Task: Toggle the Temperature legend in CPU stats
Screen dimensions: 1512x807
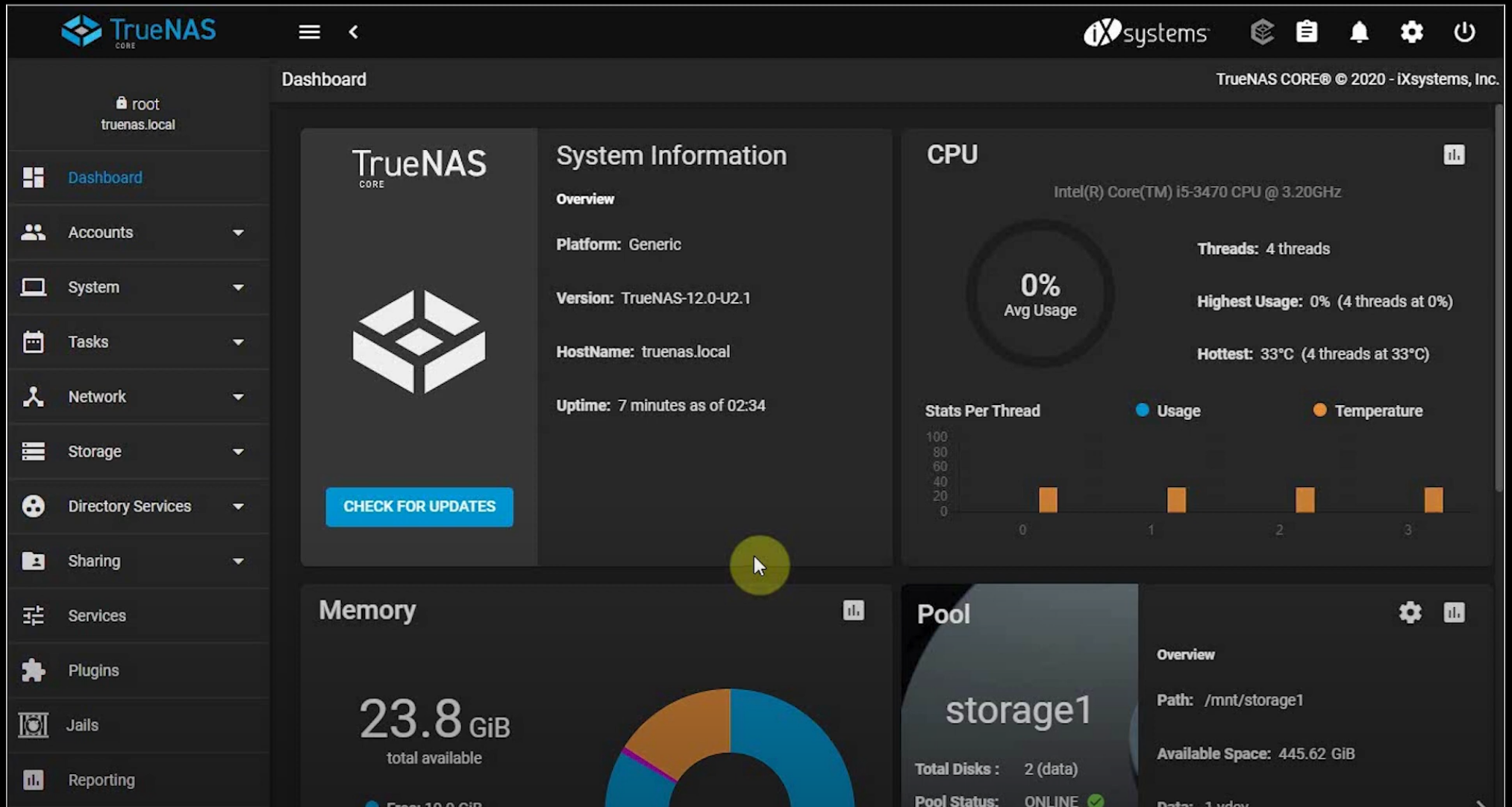Action: tap(1368, 411)
